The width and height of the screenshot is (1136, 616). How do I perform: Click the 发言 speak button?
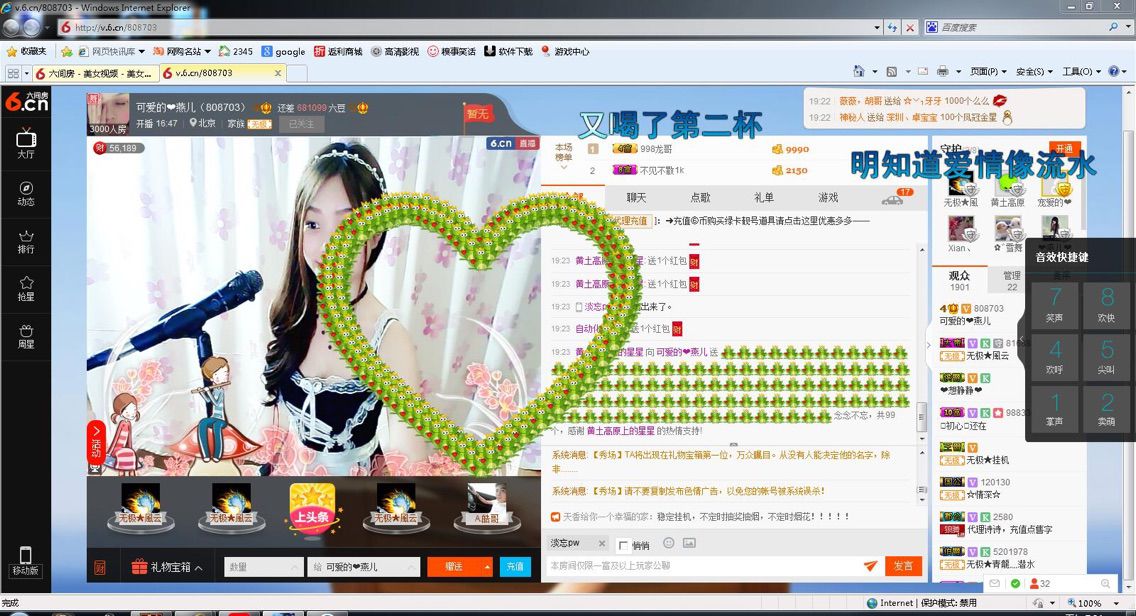tap(903, 566)
